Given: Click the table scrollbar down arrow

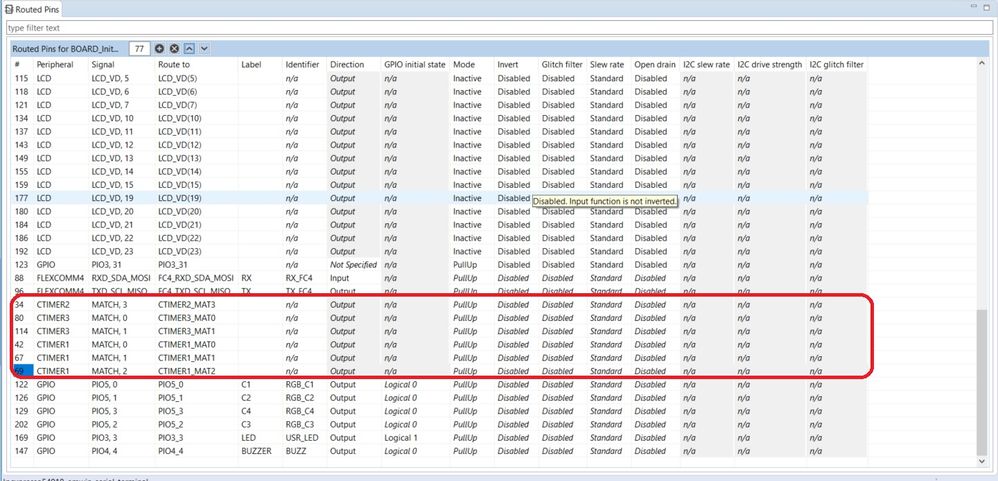Looking at the screenshot, I should [x=984, y=461].
